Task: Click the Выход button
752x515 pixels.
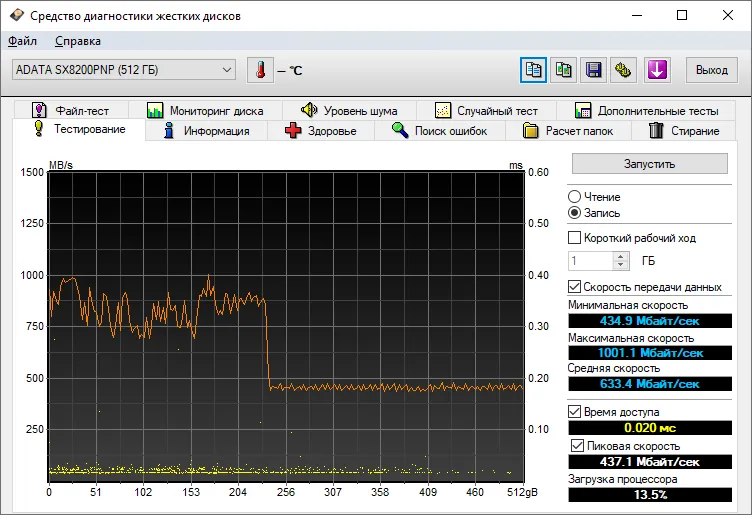Action: coord(712,70)
